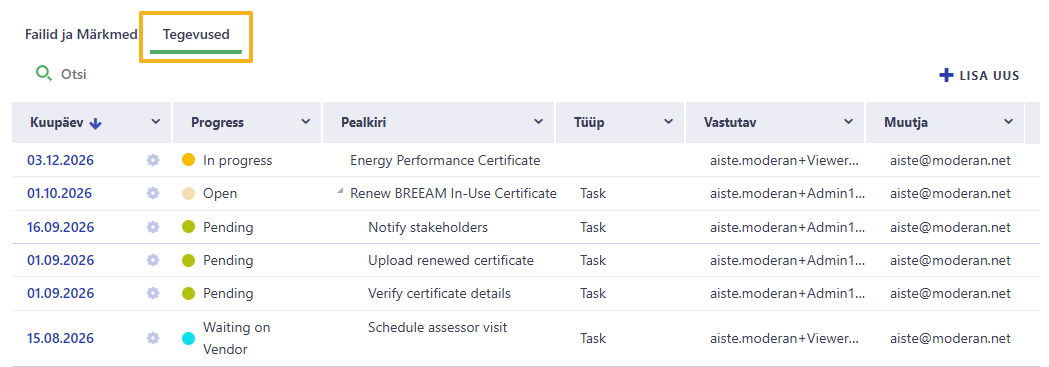The width and height of the screenshot is (1049, 367).
Task: Open the gear icon for 15.08.2026 row
Action: pyautogui.click(x=153, y=338)
